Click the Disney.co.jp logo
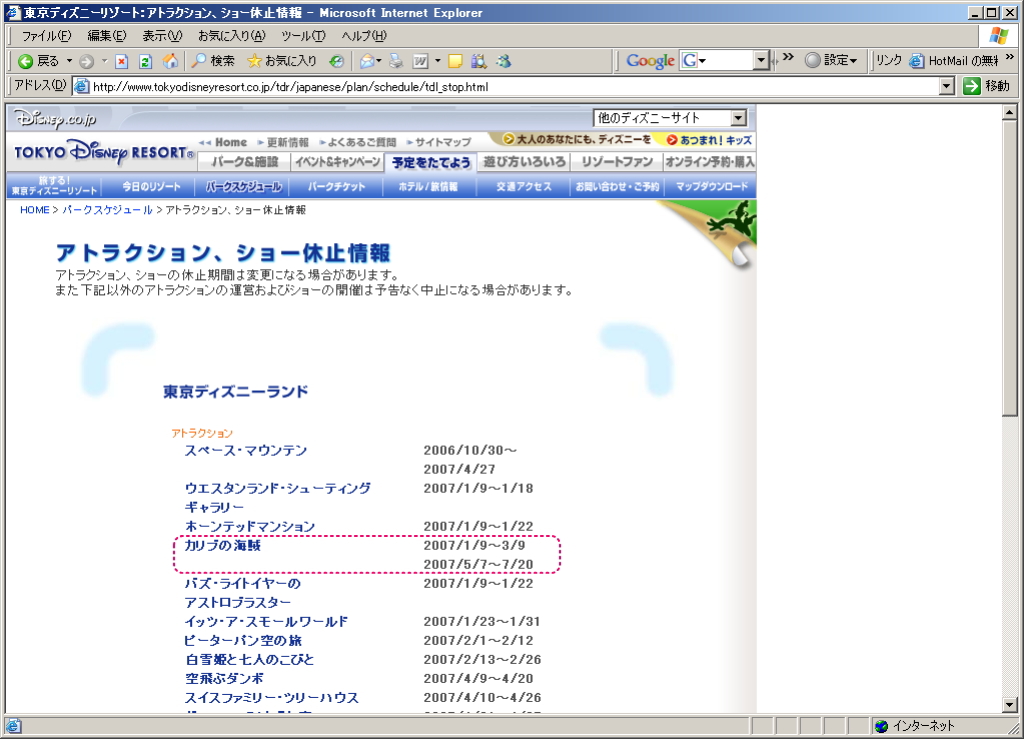 tap(56, 119)
